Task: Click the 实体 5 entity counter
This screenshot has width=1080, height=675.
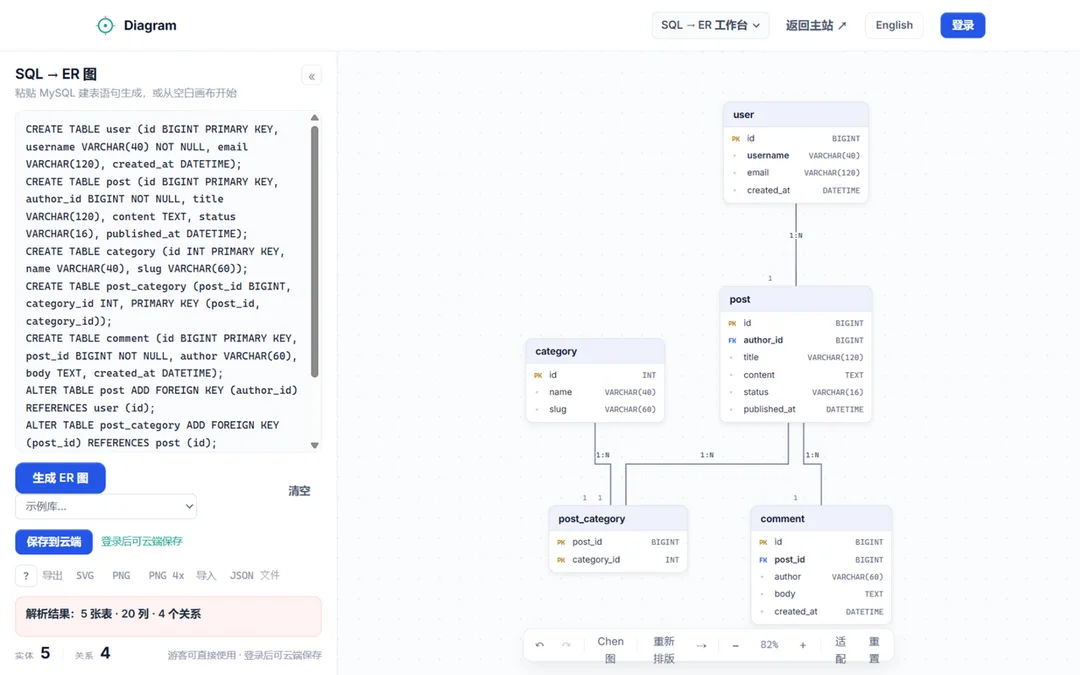Action: [x=32, y=653]
